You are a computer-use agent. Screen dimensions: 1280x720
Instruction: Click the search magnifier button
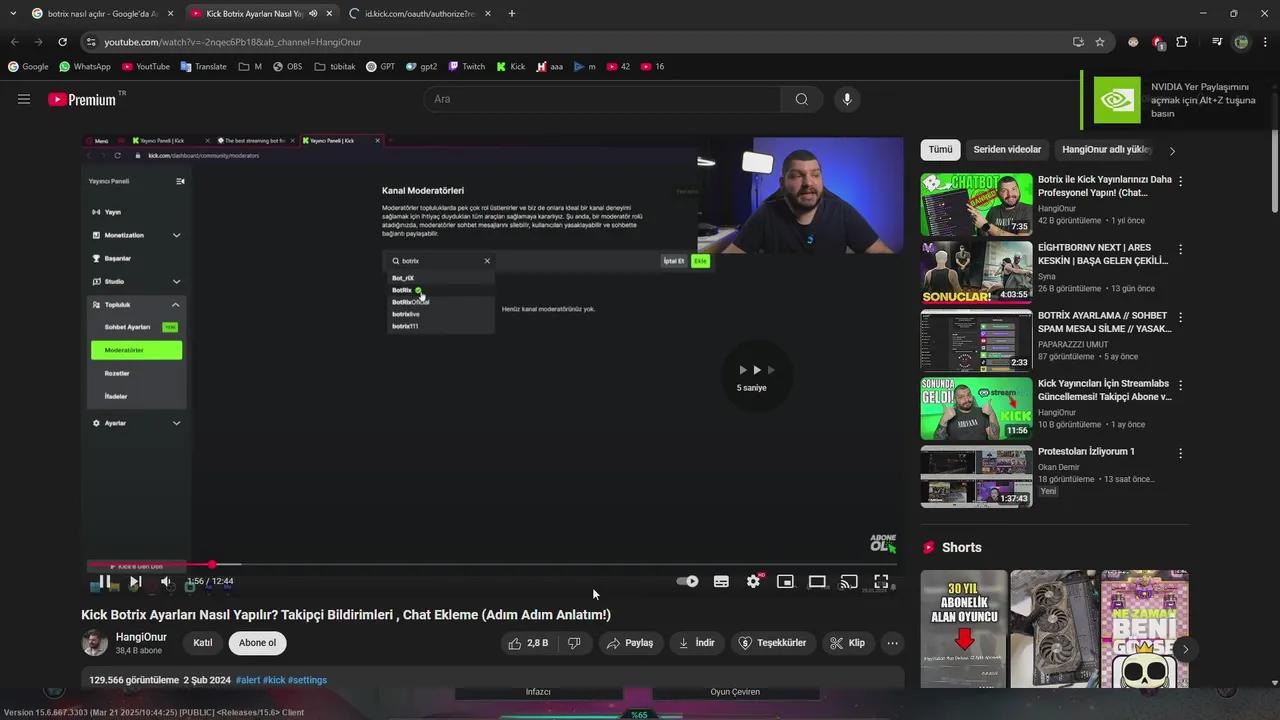coord(802,99)
